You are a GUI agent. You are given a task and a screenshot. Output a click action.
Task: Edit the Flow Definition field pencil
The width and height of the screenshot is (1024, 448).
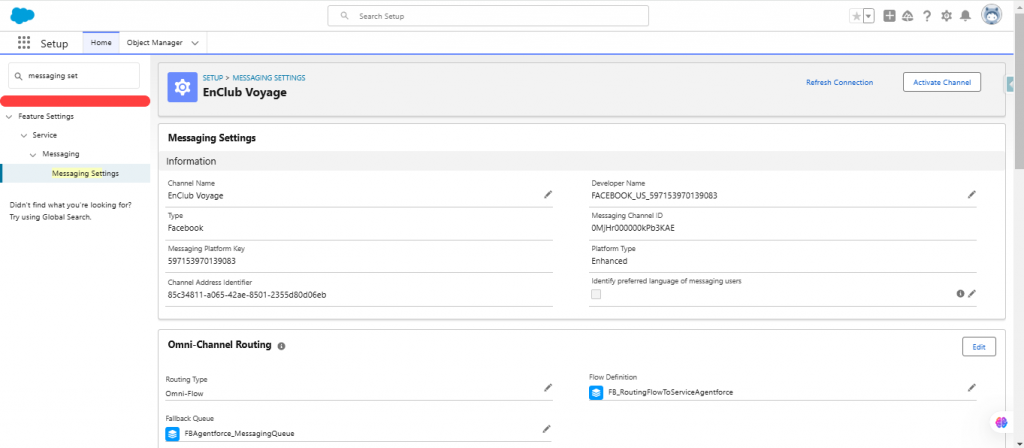click(x=972, y=387)
